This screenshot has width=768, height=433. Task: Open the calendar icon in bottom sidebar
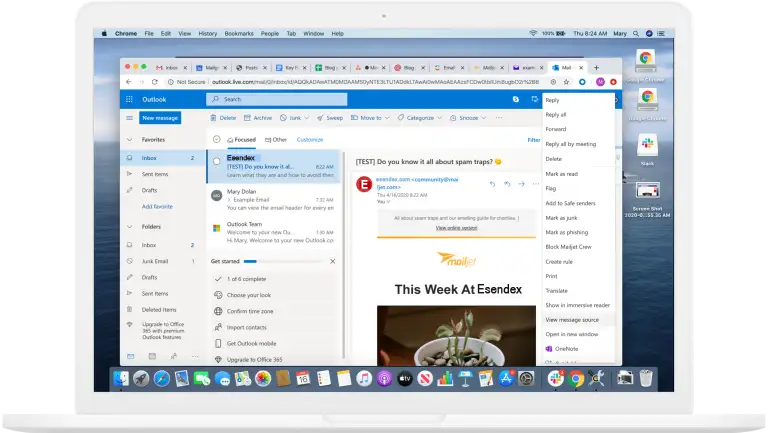point(152,357)
